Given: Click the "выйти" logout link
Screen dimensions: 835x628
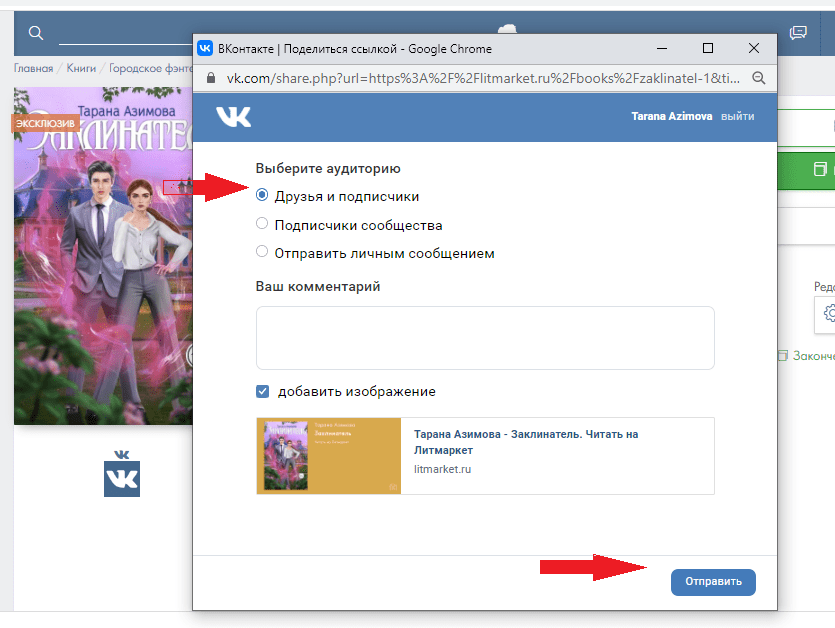Looking at the screenshot, I should (738, 117).
